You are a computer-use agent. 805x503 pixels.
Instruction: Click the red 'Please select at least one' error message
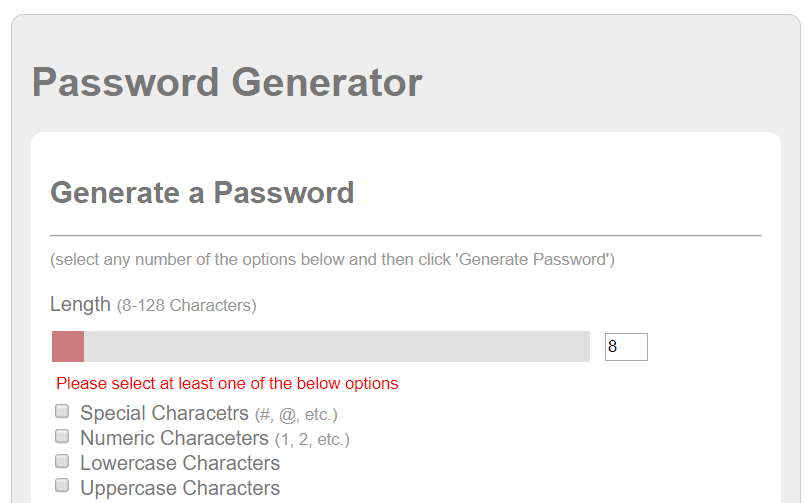pos(227,383)
